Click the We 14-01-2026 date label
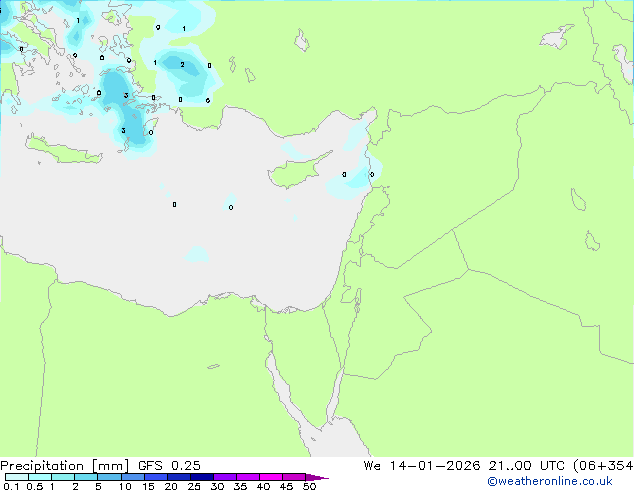Image resolution: width=634 pixels, height=490 pixels. (422, 466)
